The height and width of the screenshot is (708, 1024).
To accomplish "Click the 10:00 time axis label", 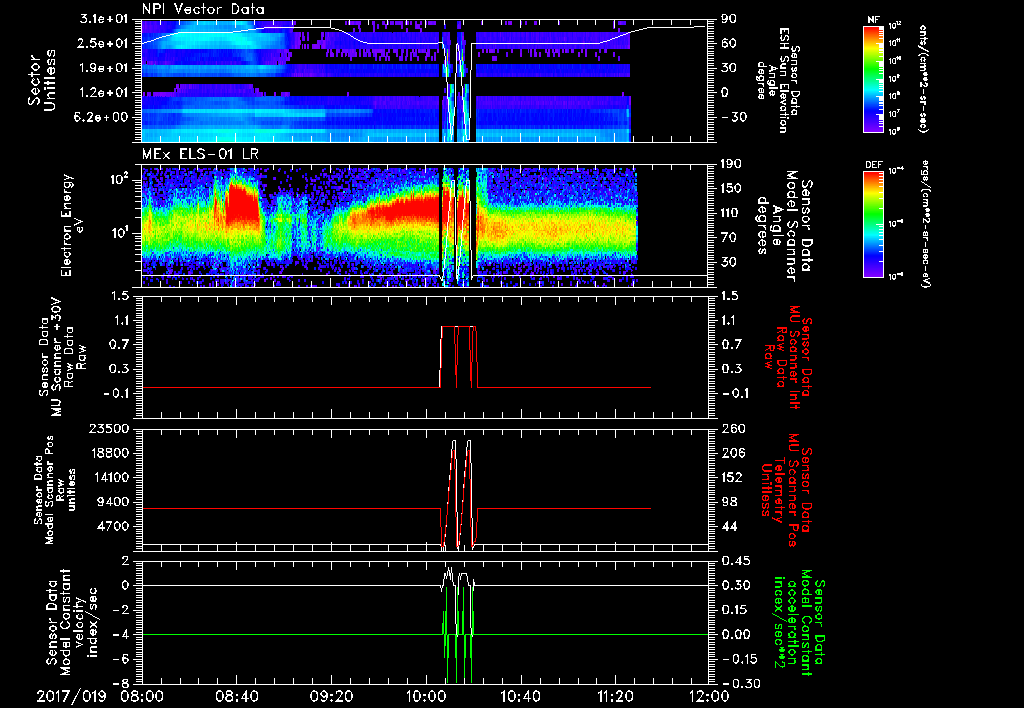I will 426,695.
